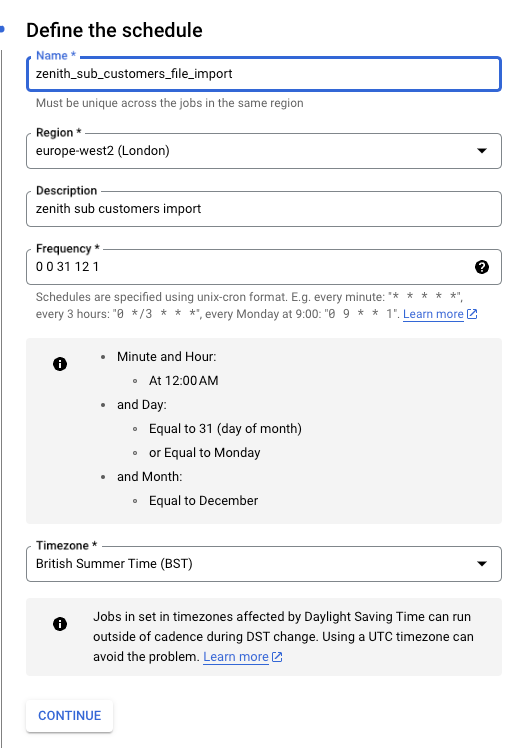Open the Timezone dropdown arrow
Viewport: 524px width, 748px height.
click(x=482, y=564)
